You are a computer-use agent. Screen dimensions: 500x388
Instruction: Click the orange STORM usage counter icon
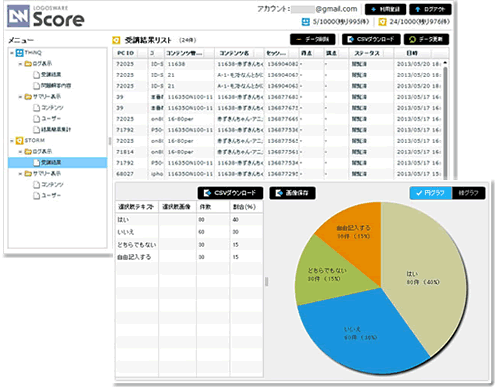[382, 22]
